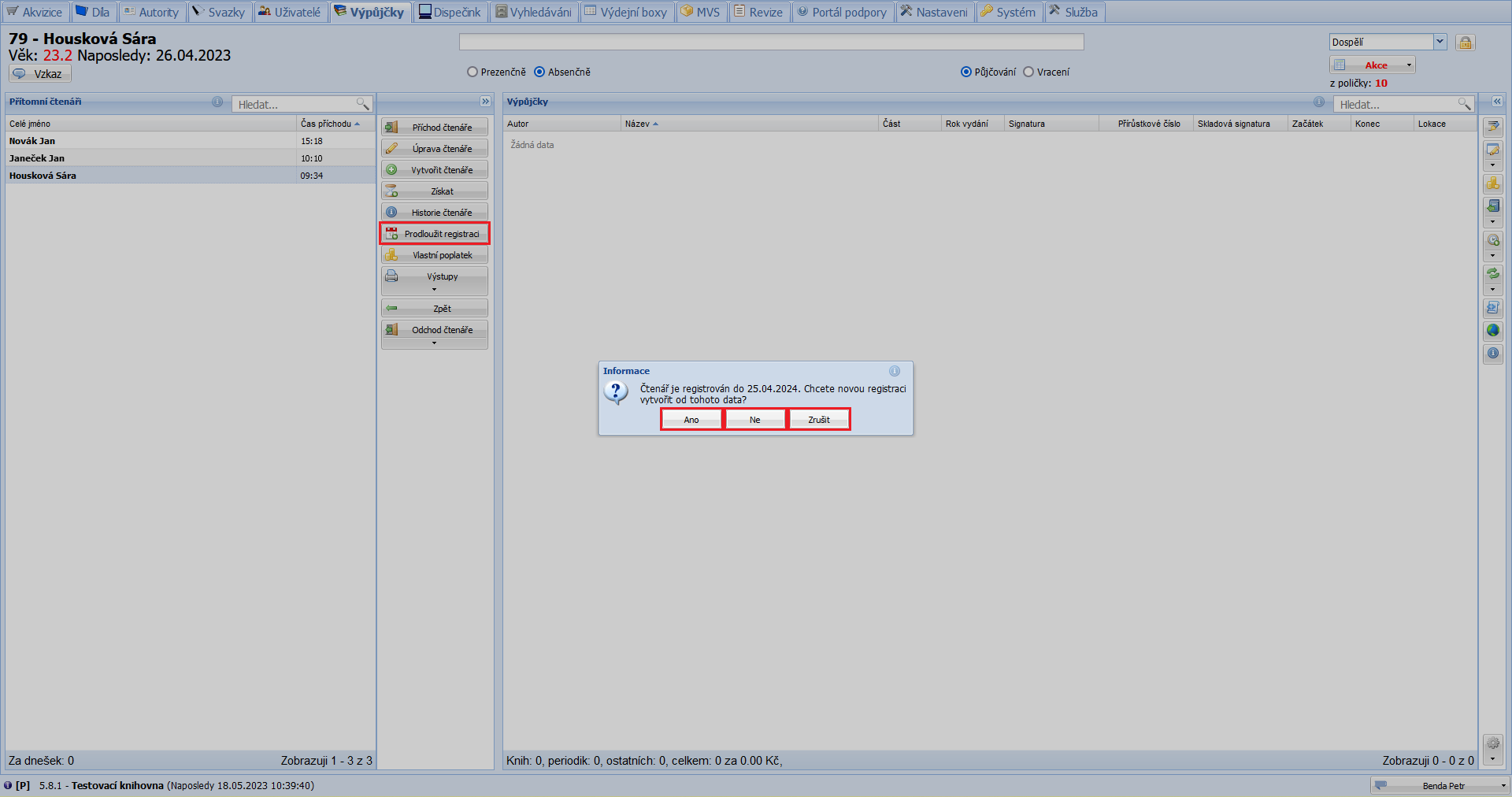Click the pencil edit window icon in right toolbar
The height and width of the screenshot is (797, 1512).
[1492, 150]
